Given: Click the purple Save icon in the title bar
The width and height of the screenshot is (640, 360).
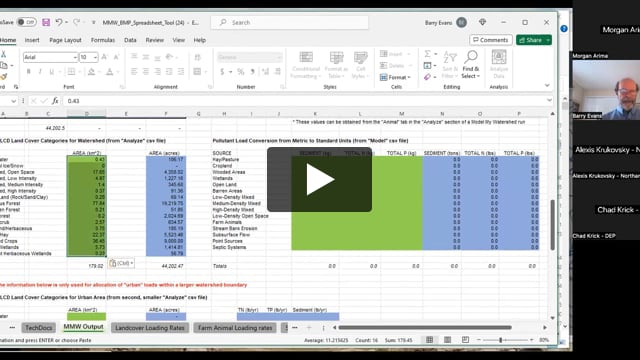Looking at the screenshot, I should point(46,22).
